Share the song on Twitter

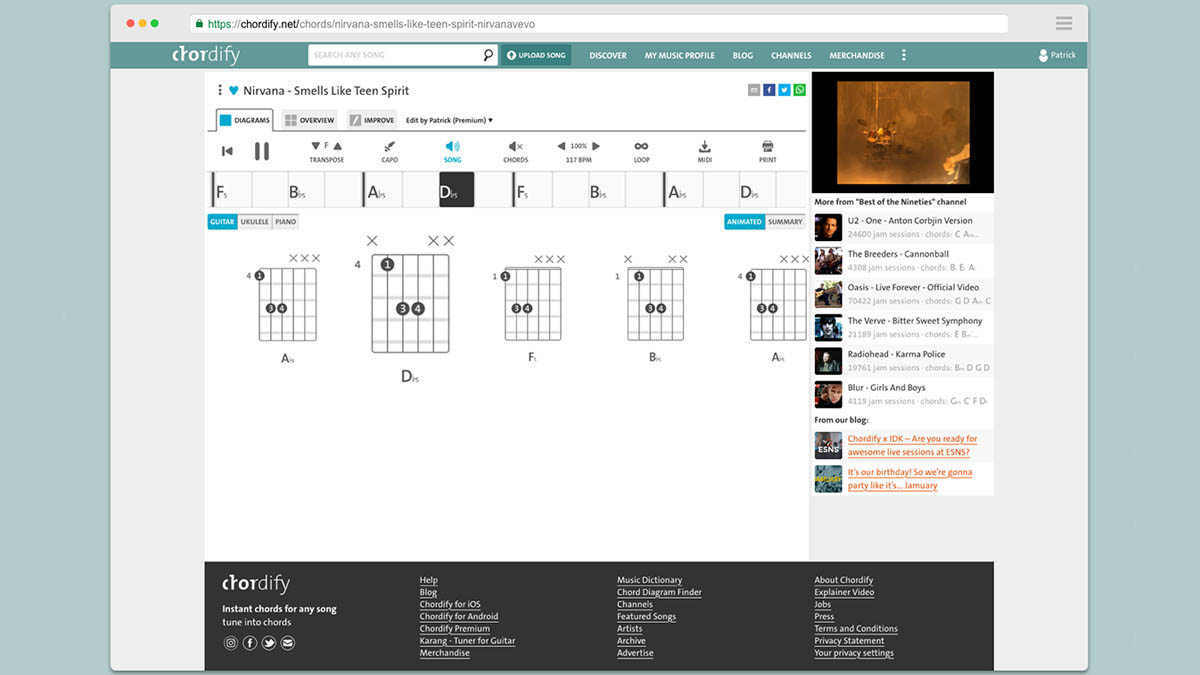[x=784, y=90]
